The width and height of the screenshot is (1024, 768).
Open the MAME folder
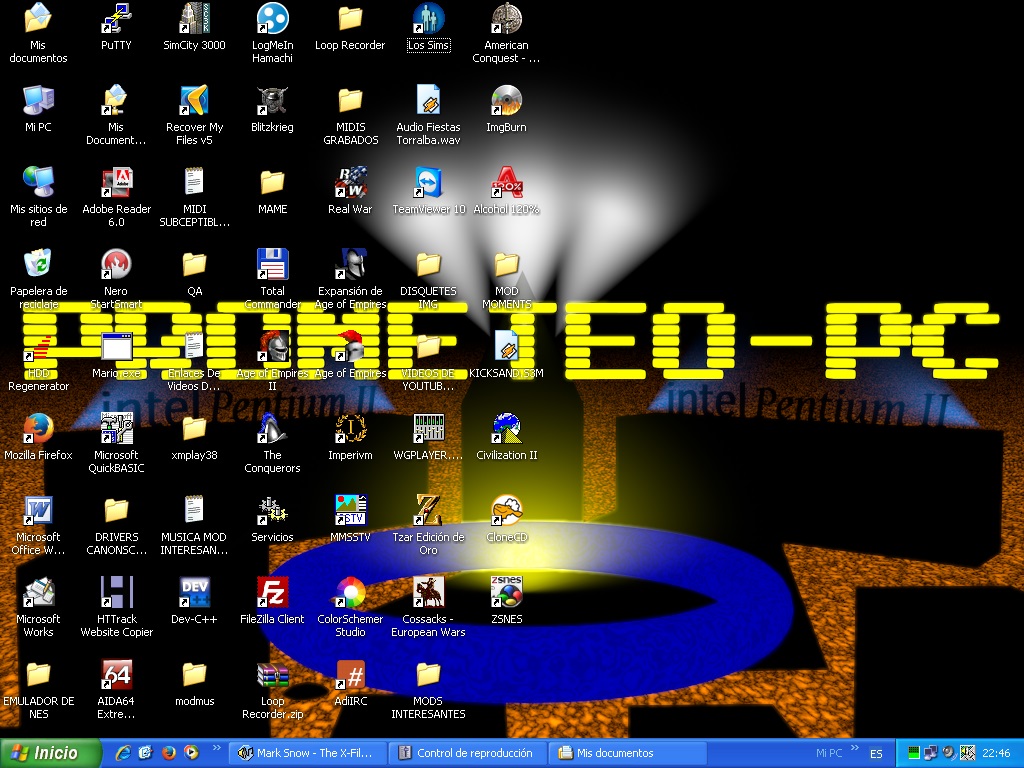pos(272,192)
